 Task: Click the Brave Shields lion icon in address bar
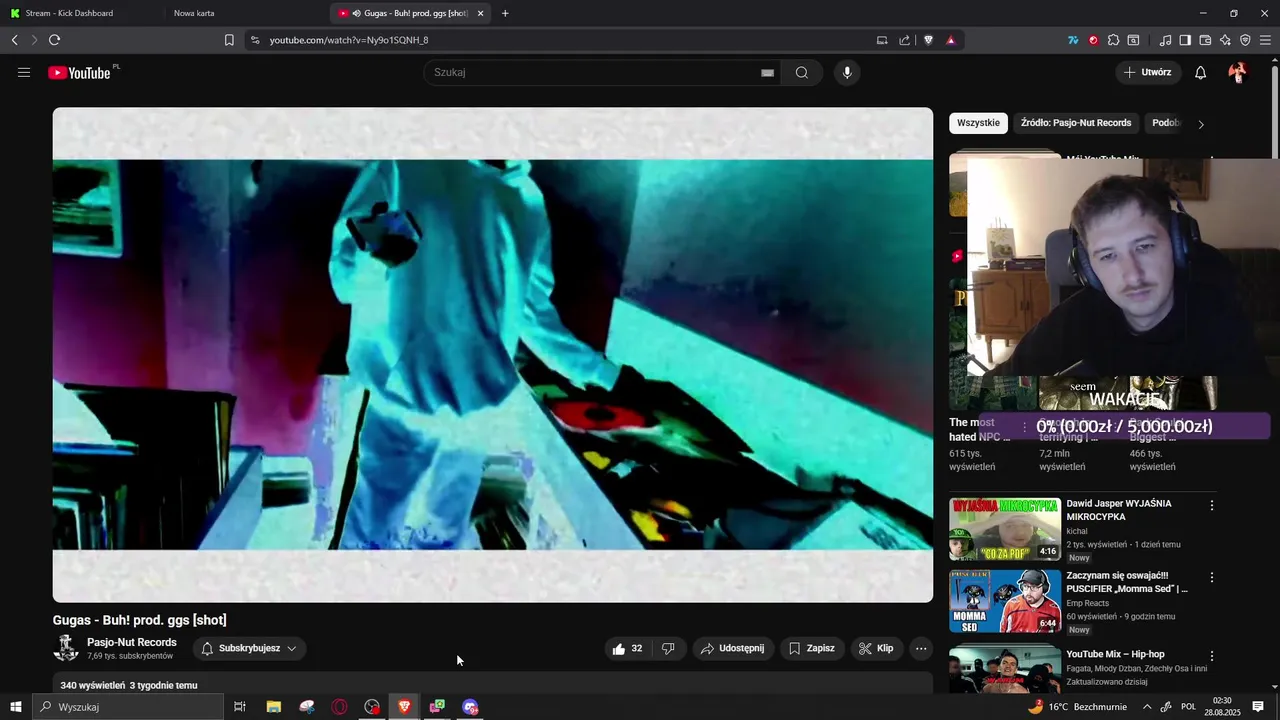[928, 40]
